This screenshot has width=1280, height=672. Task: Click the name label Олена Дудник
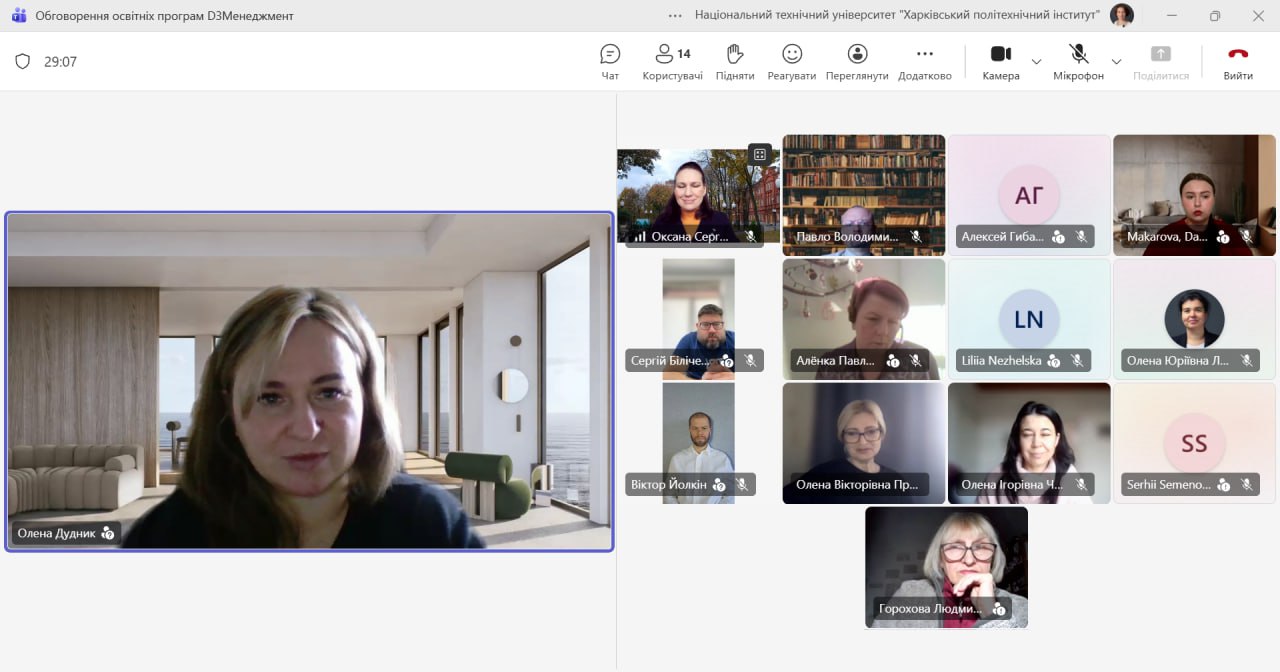tap(57, 533)
